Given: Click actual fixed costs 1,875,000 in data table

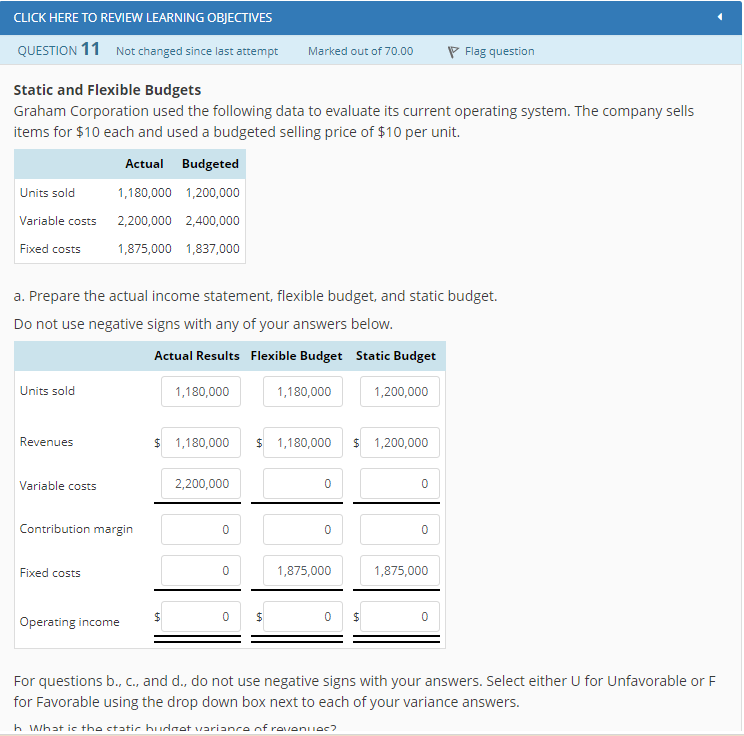Looking at the screenshot, I should click(144, 249).
